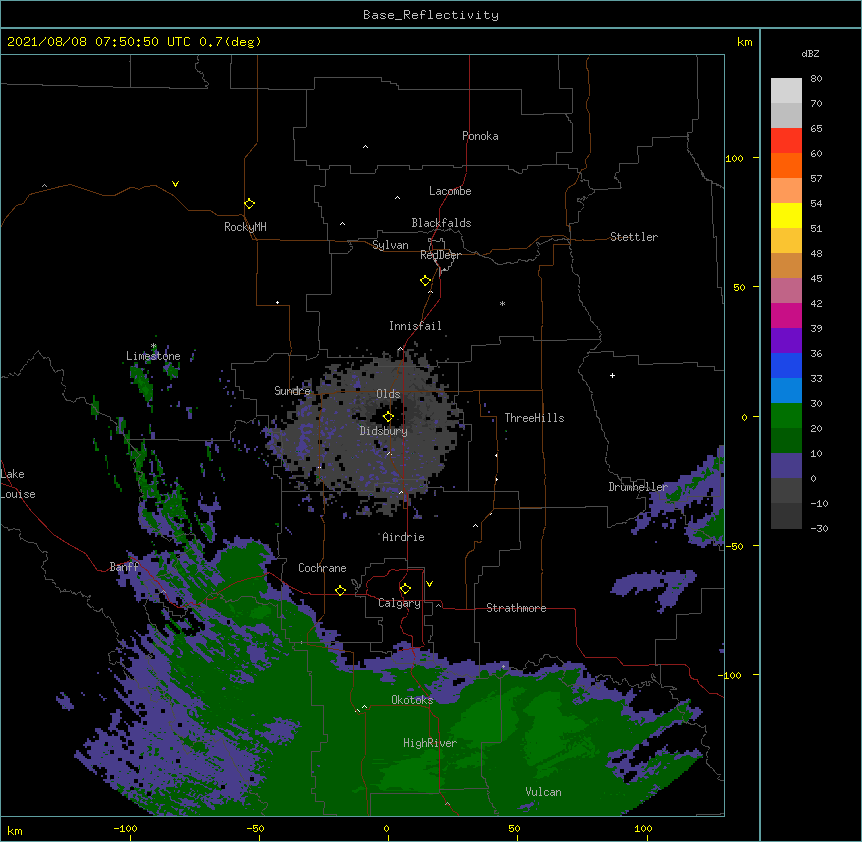Click the Airdrie label
The image size is (862, 842).
[x=404, y=537]
